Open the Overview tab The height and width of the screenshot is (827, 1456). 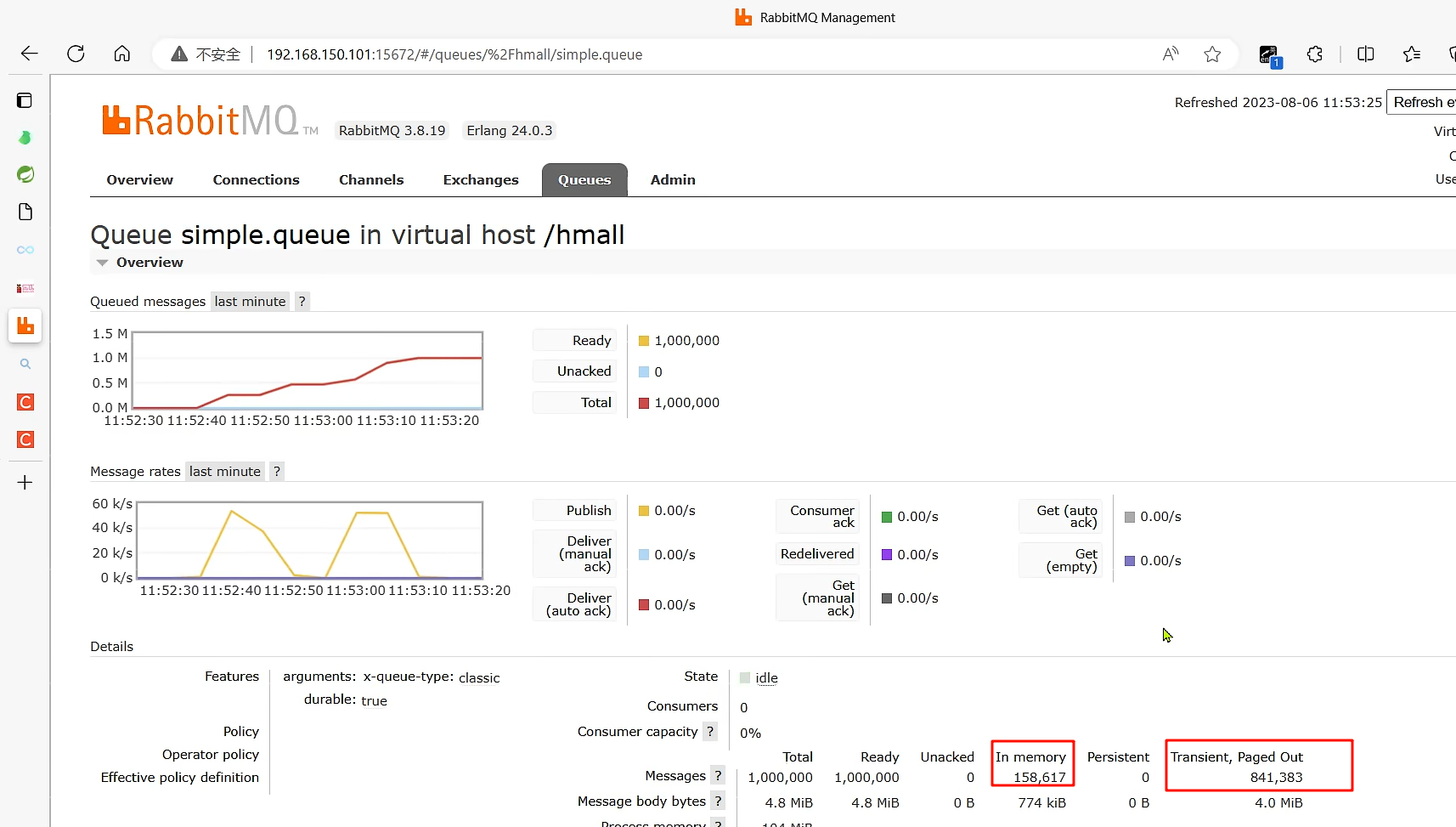139,180
